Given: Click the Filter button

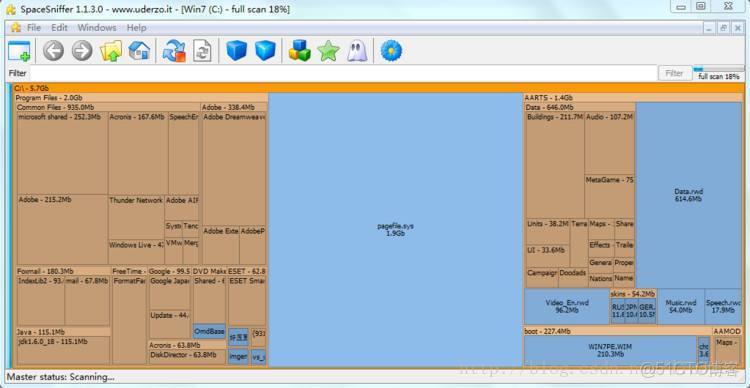Looking at the screenshot, I should [x=674, y=73].
